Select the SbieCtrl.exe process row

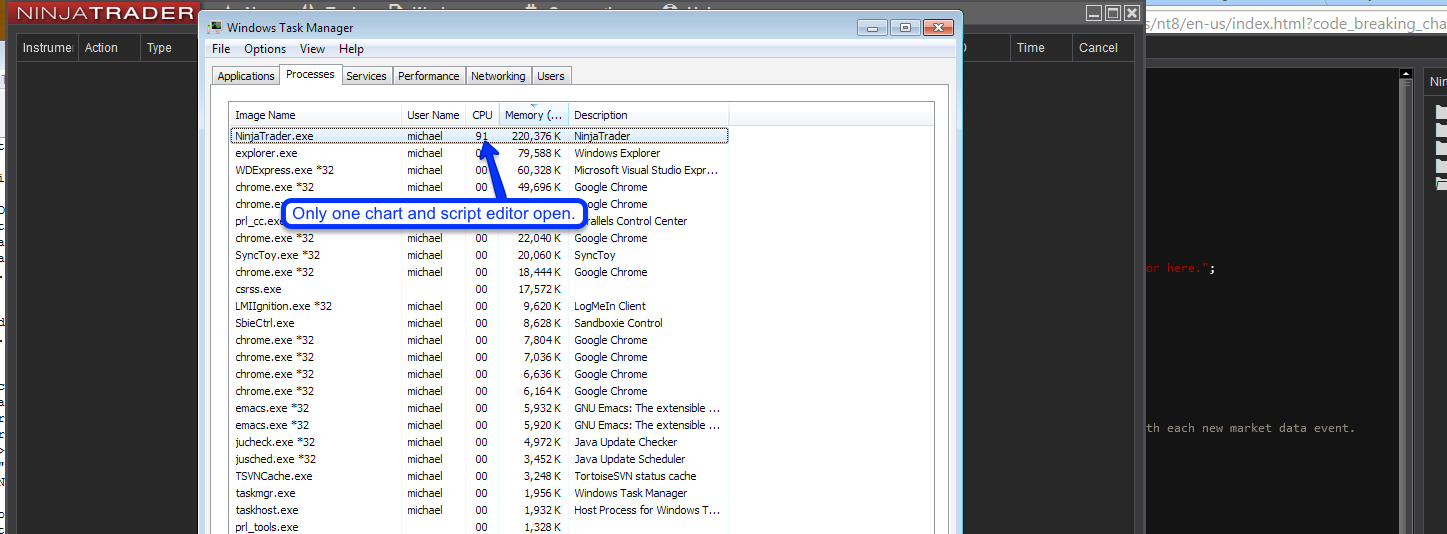(479, 323)
